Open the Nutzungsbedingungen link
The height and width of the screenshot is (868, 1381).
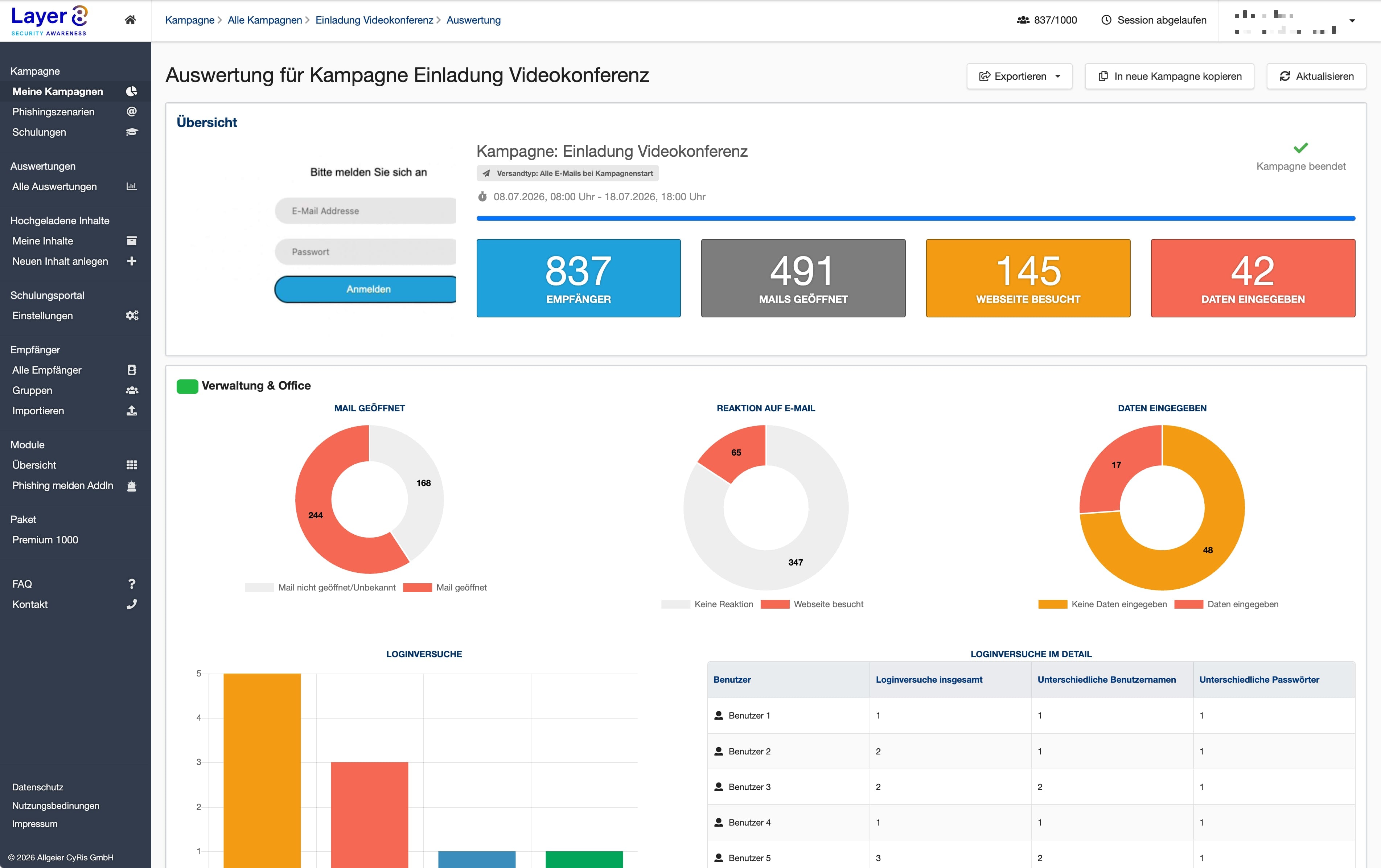[x=56, y=806]
